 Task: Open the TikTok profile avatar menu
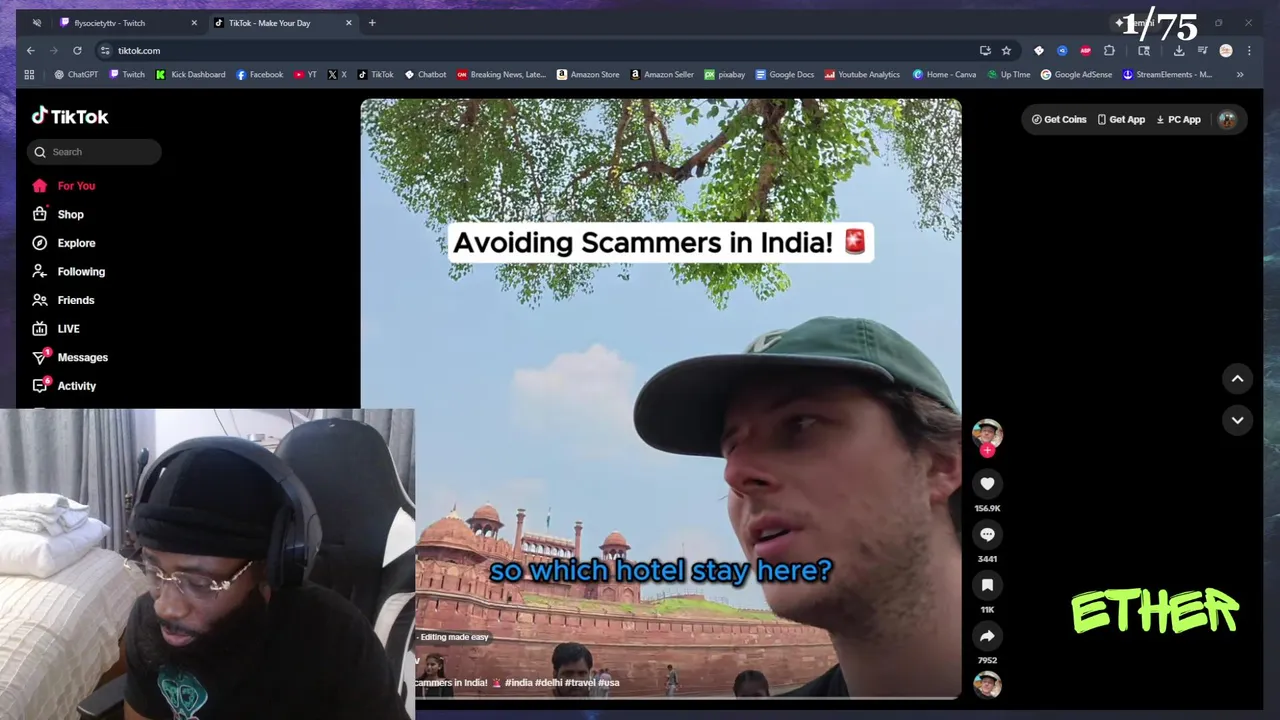(x=1227, y=120)
